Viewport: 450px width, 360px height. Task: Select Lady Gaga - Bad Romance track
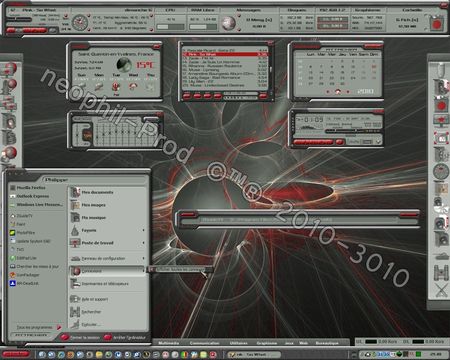click(224, 77)
